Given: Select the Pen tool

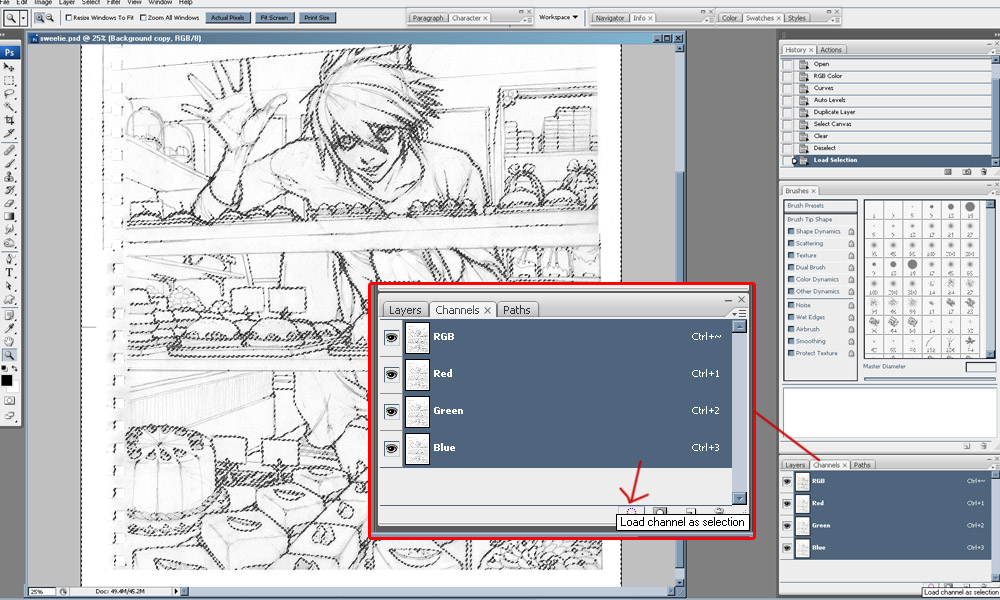Looking at the screenshot, I should pyautogui.click(x=9, y=260).
